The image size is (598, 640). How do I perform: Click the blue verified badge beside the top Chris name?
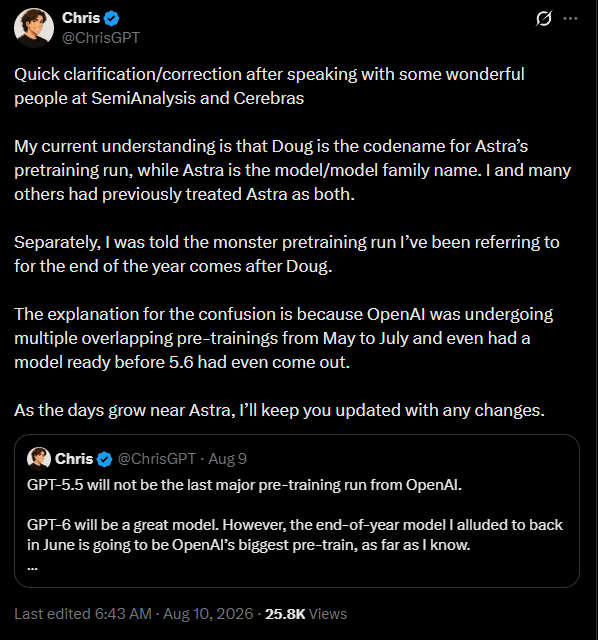coord(111,18)
